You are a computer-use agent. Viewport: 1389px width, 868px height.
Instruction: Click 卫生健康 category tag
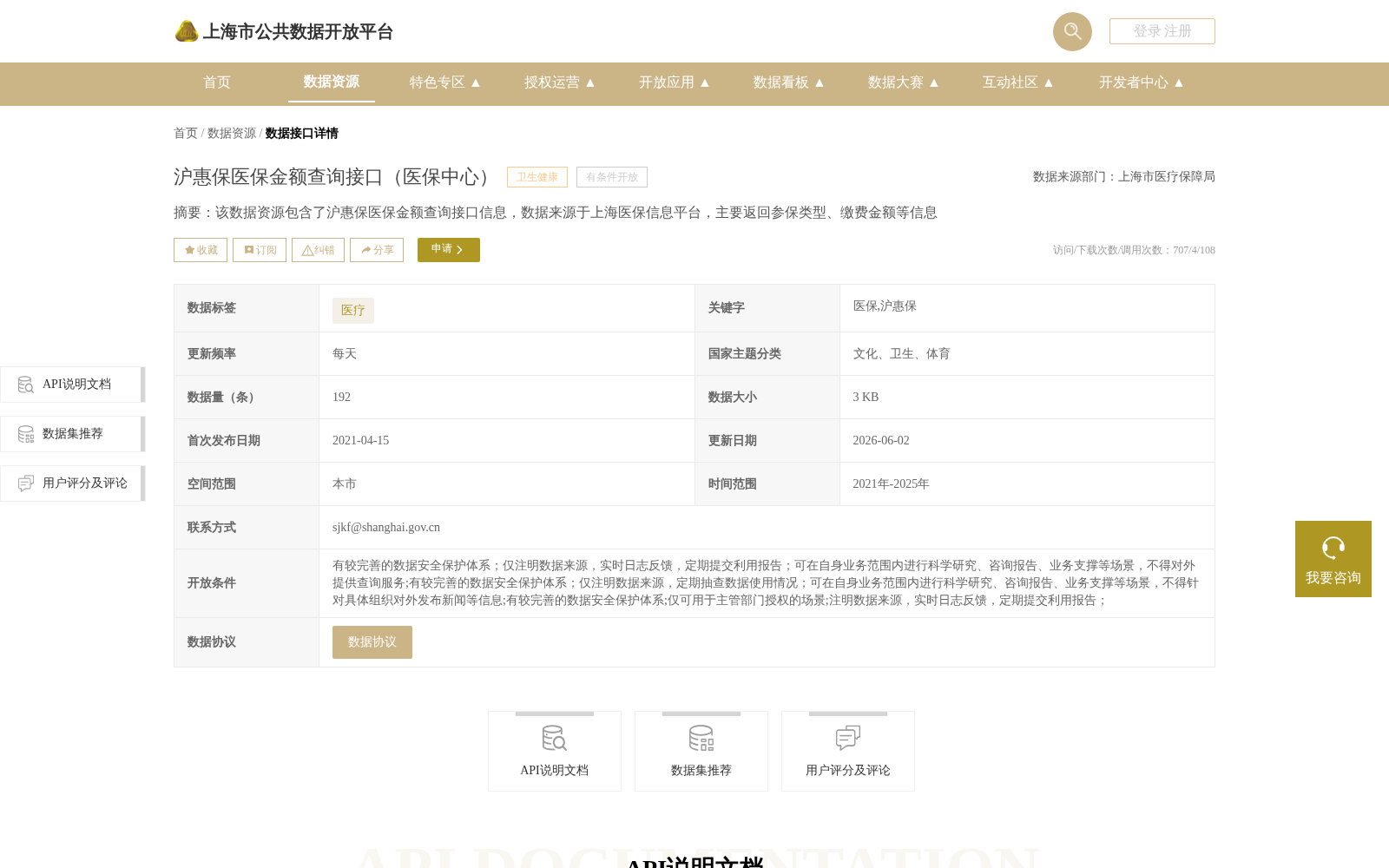coord(537,177)
